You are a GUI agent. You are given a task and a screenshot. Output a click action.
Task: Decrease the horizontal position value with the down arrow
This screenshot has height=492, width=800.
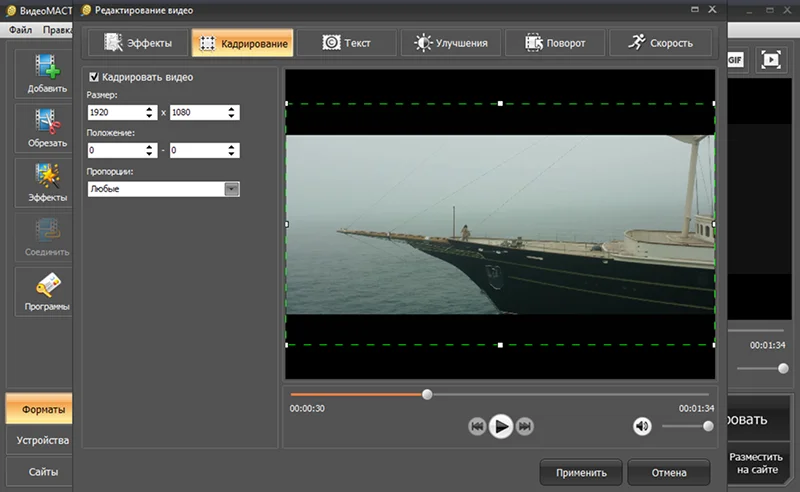coord(149,154)
